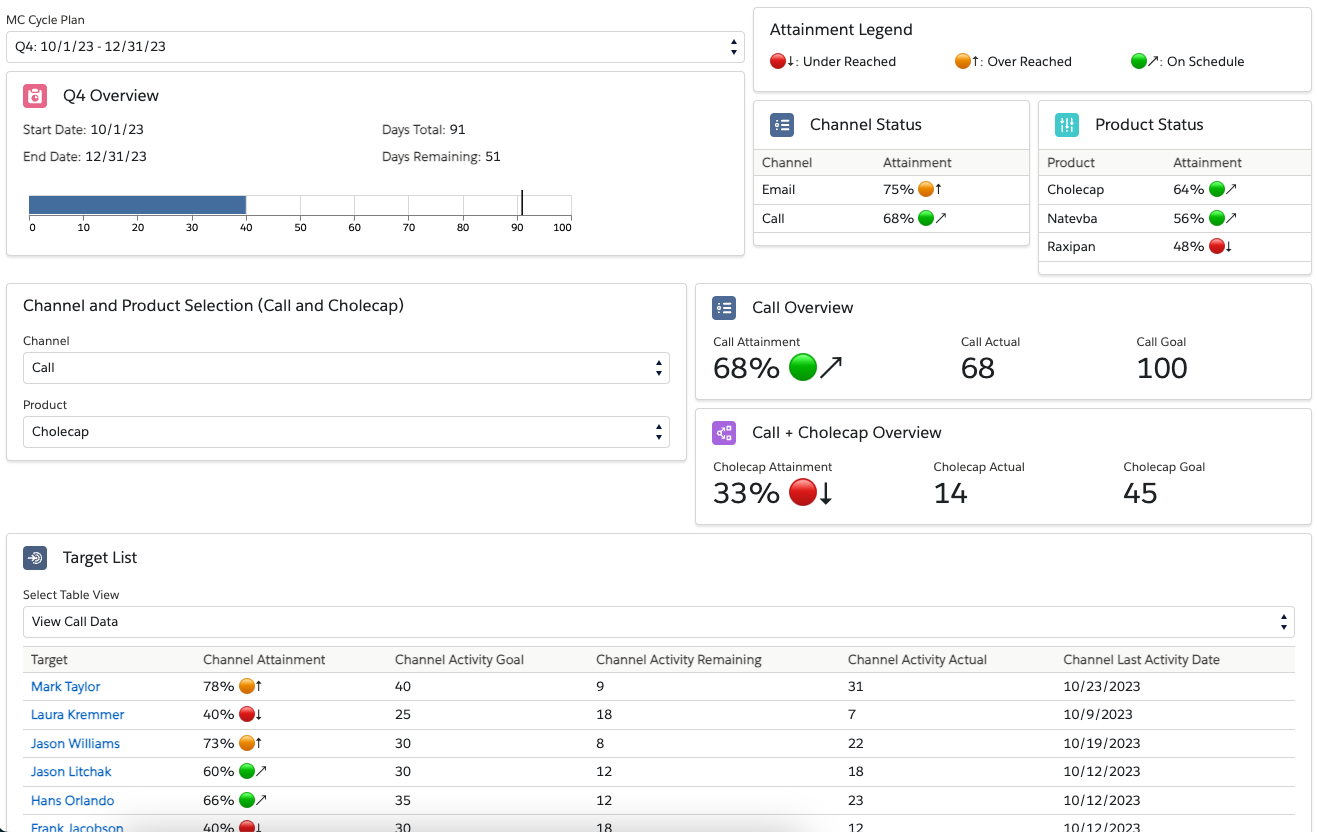
Task: Click Raxipan's red attainment status icon
Action: [1217, 247]
